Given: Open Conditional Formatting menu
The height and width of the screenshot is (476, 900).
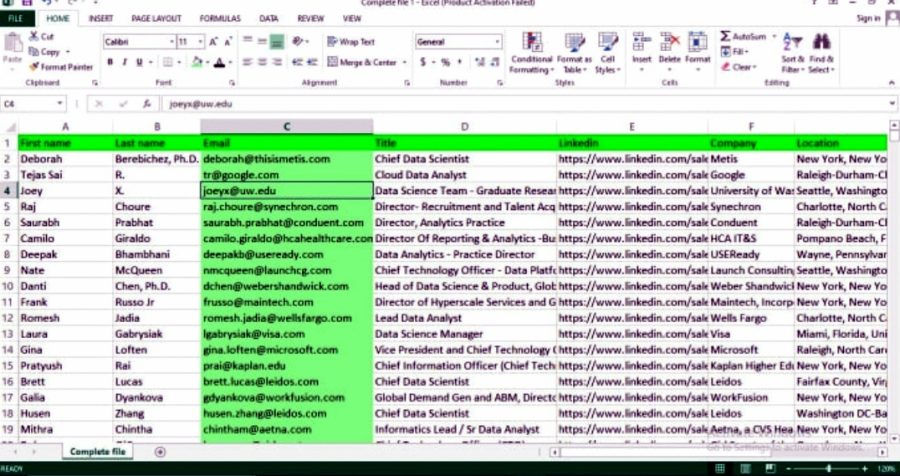Looking at the screenshot, I should click(532, 53).
